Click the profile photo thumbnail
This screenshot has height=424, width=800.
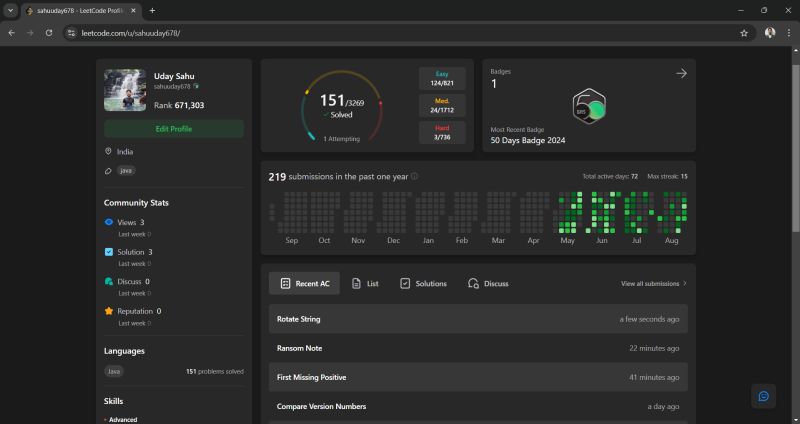coord(124,90)
